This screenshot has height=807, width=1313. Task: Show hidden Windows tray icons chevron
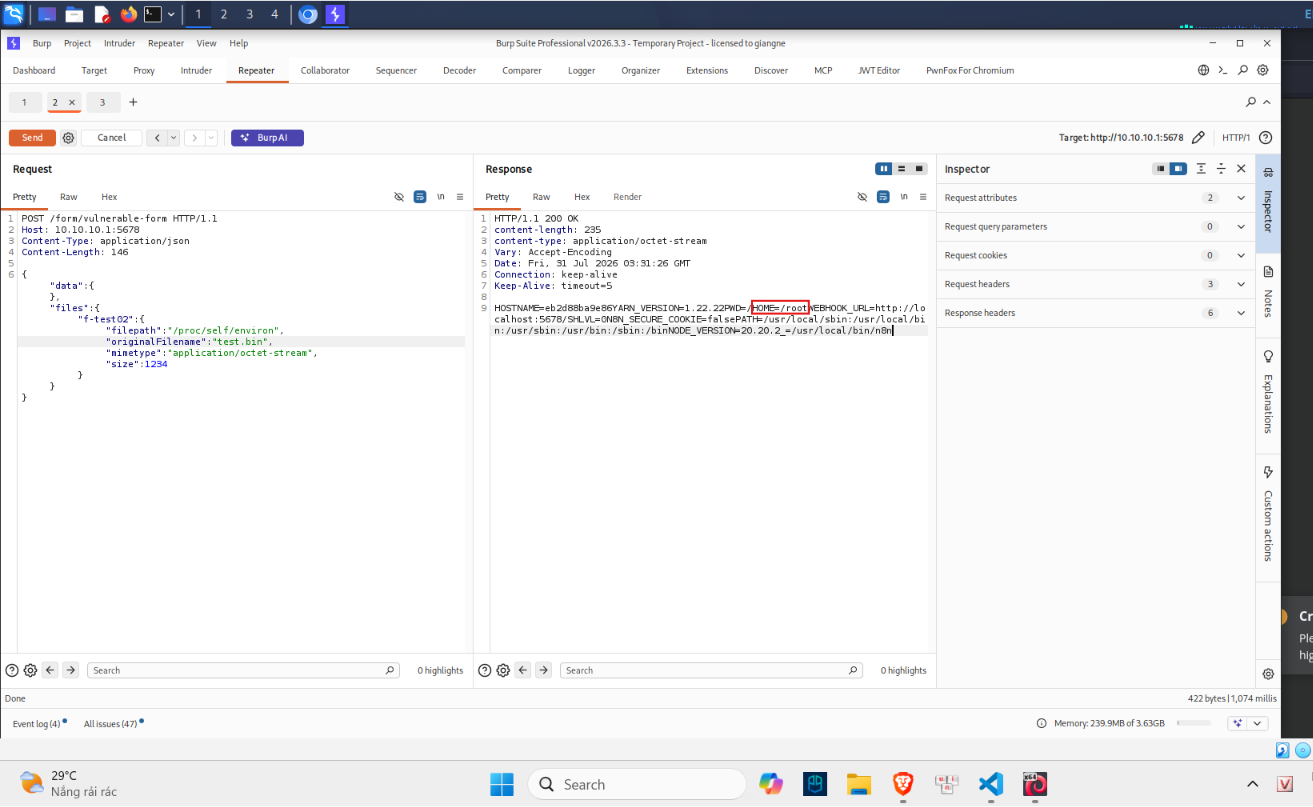1252,784
